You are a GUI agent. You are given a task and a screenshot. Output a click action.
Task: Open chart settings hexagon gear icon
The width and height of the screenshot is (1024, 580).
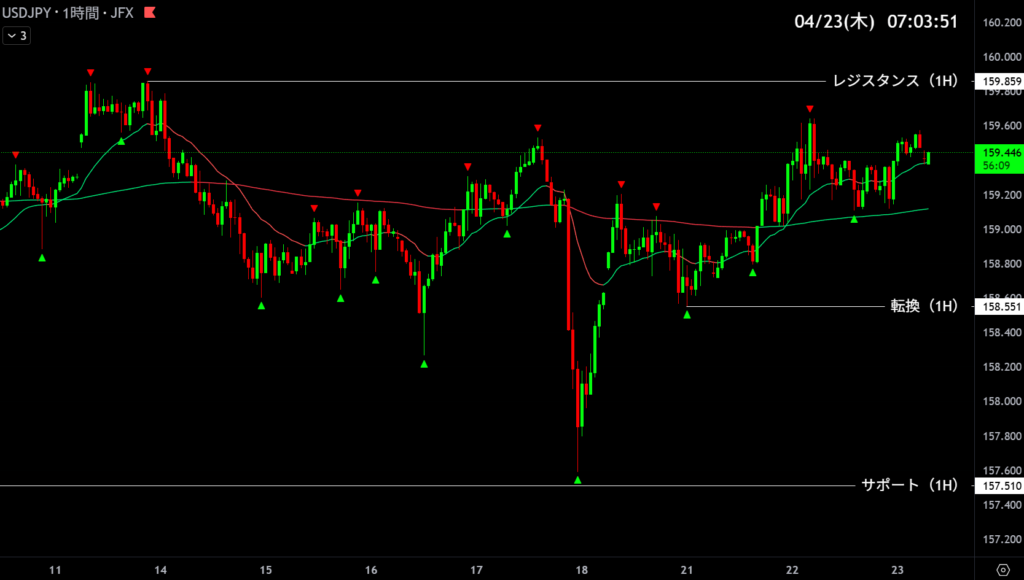coord(1001,570)
